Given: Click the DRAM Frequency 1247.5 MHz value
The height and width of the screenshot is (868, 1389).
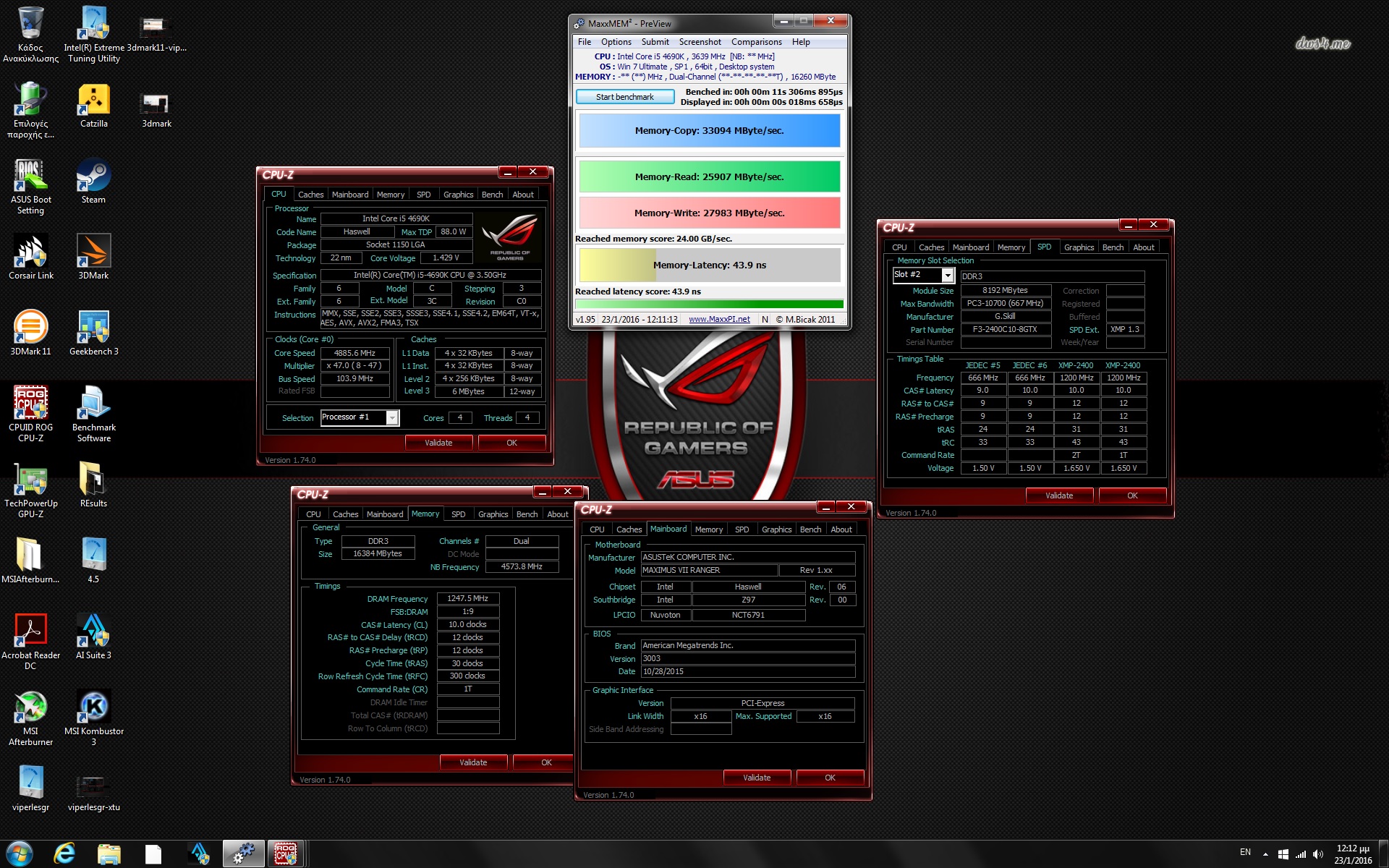Looking at the screenshot, I should pos(468,598).
